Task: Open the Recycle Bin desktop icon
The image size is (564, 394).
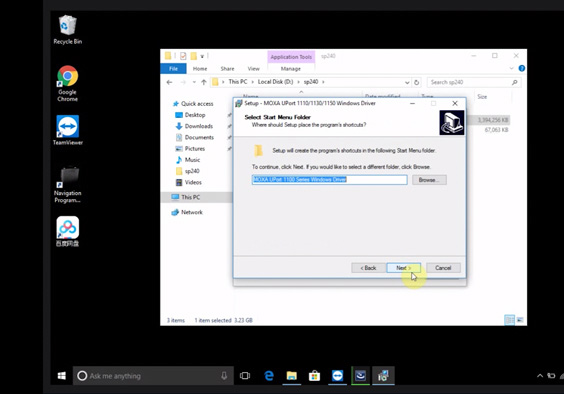Action: pyautogui.click(x=67, y=30)
